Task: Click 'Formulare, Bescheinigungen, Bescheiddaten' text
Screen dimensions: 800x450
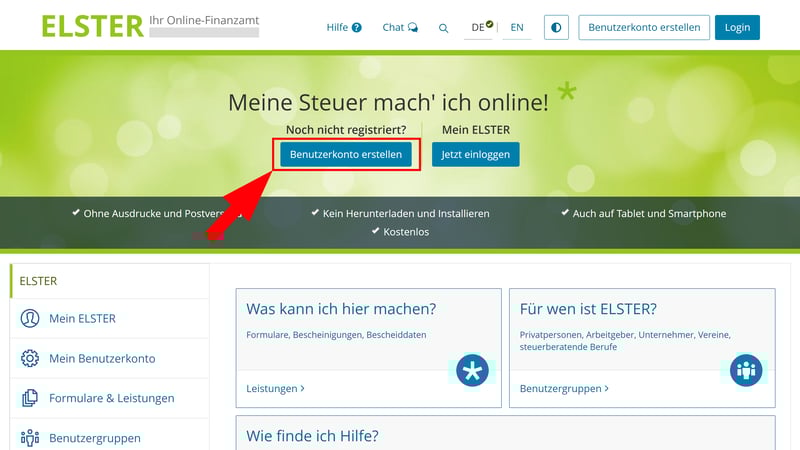Action: pyautogui.click(x=336, y=335)
